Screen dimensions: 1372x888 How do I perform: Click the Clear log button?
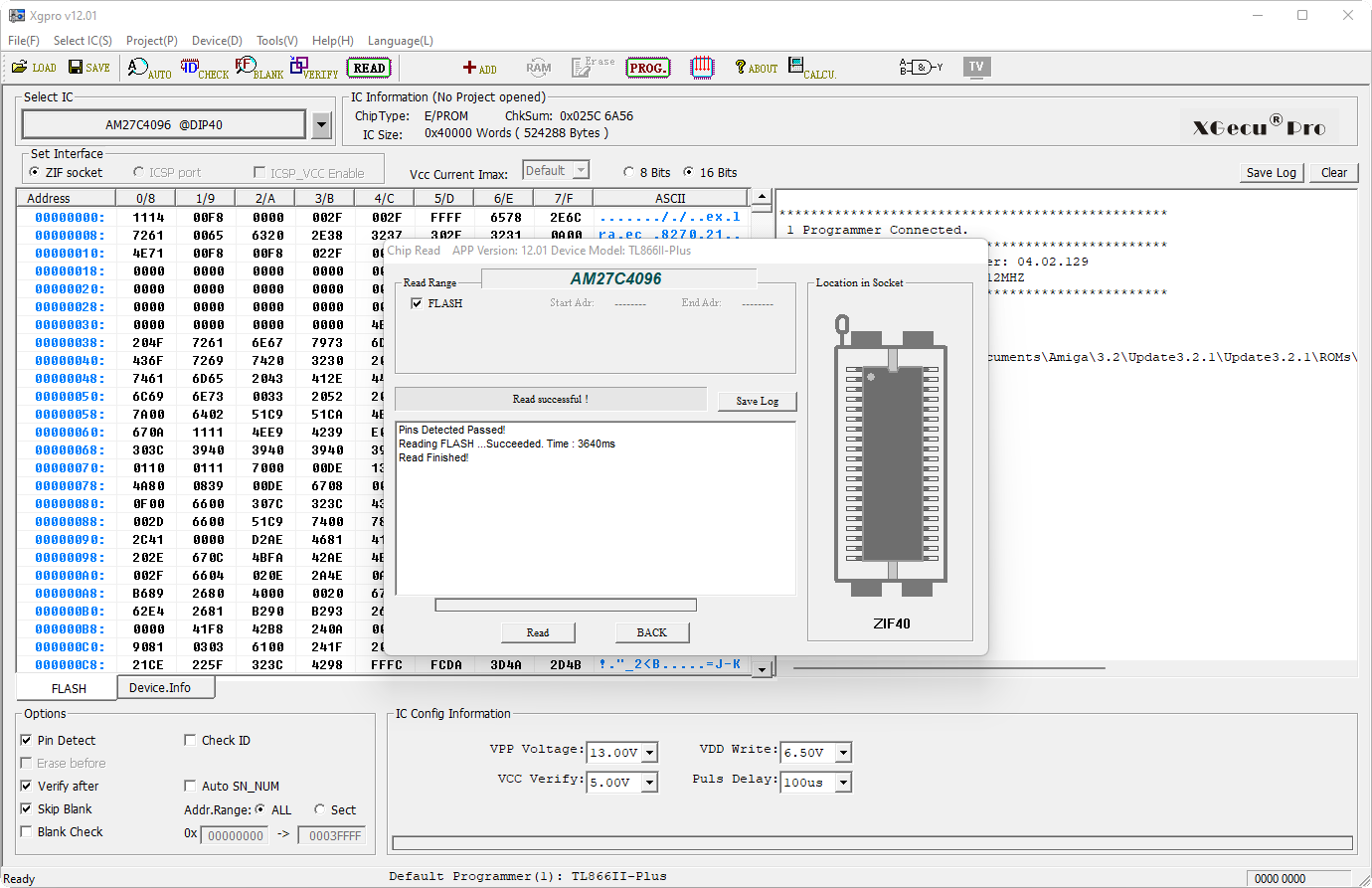1333,172
